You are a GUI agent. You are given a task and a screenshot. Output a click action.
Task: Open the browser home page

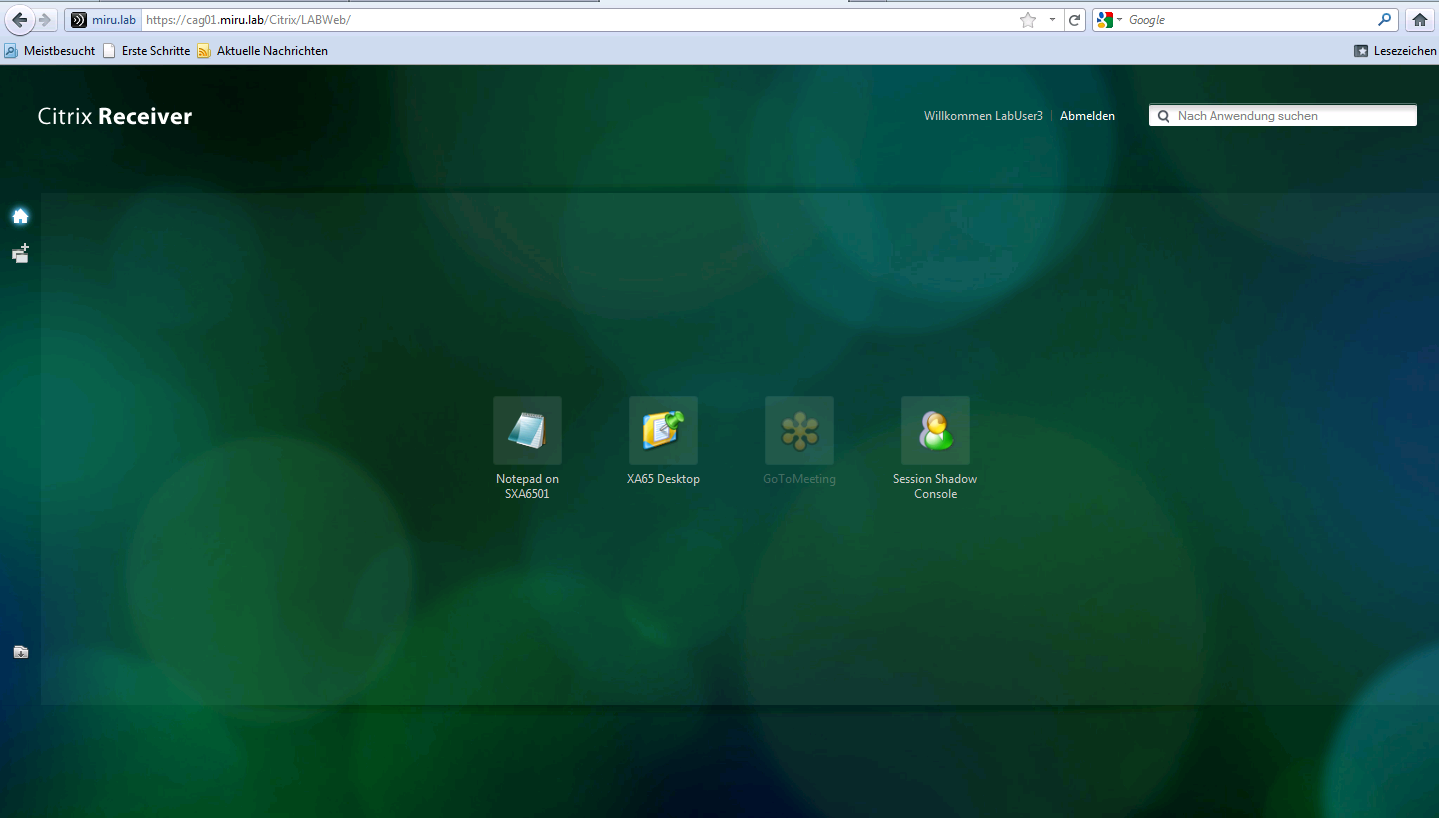point(1420,20)
